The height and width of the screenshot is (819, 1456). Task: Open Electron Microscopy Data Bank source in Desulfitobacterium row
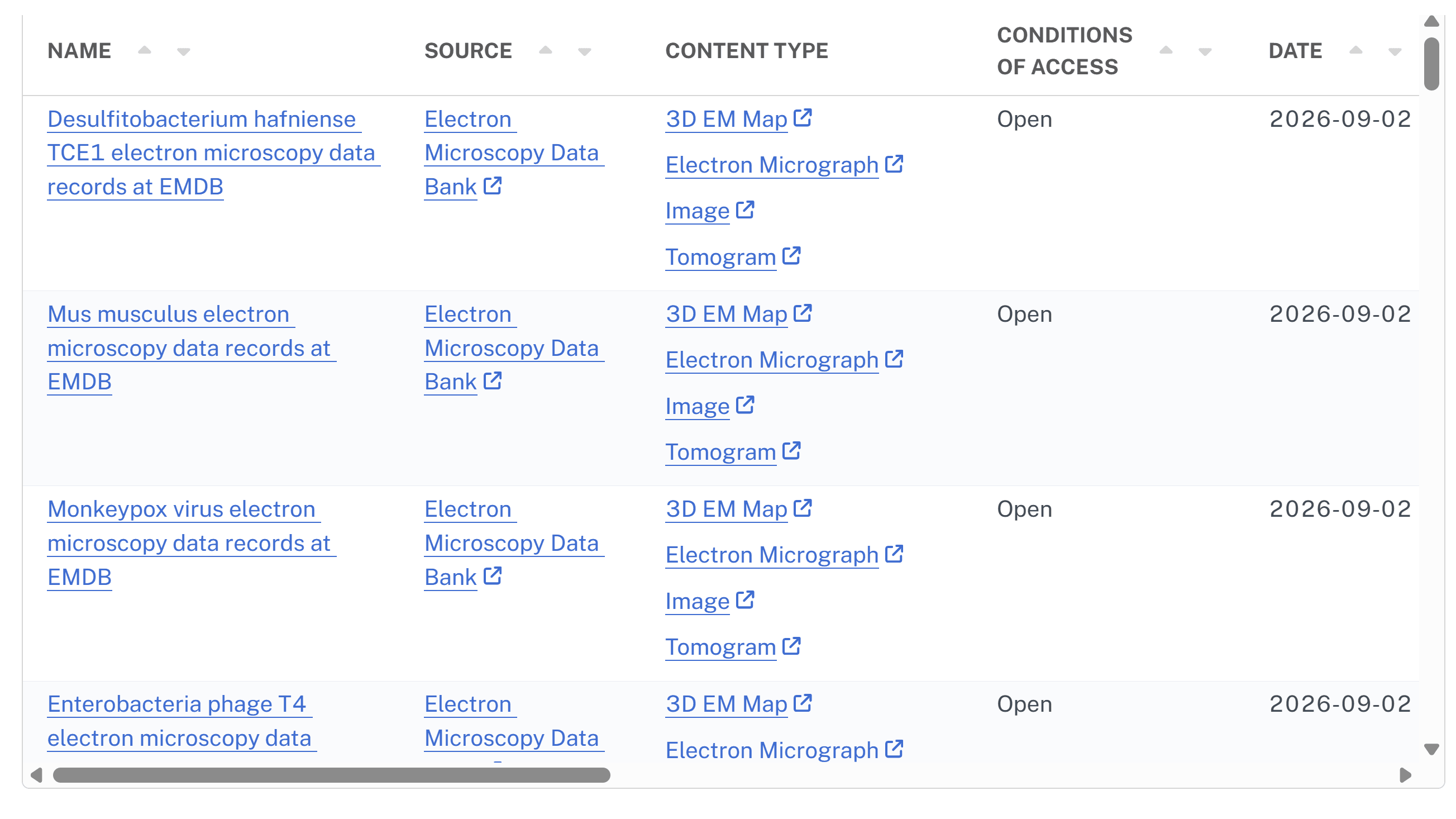click(x=514, y=153)
